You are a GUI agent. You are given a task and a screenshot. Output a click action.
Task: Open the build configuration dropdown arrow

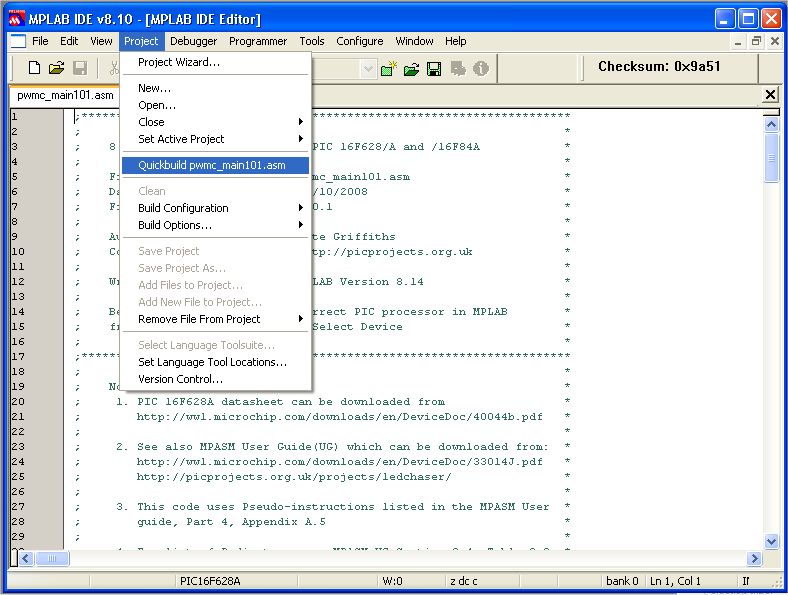[368, 68]
